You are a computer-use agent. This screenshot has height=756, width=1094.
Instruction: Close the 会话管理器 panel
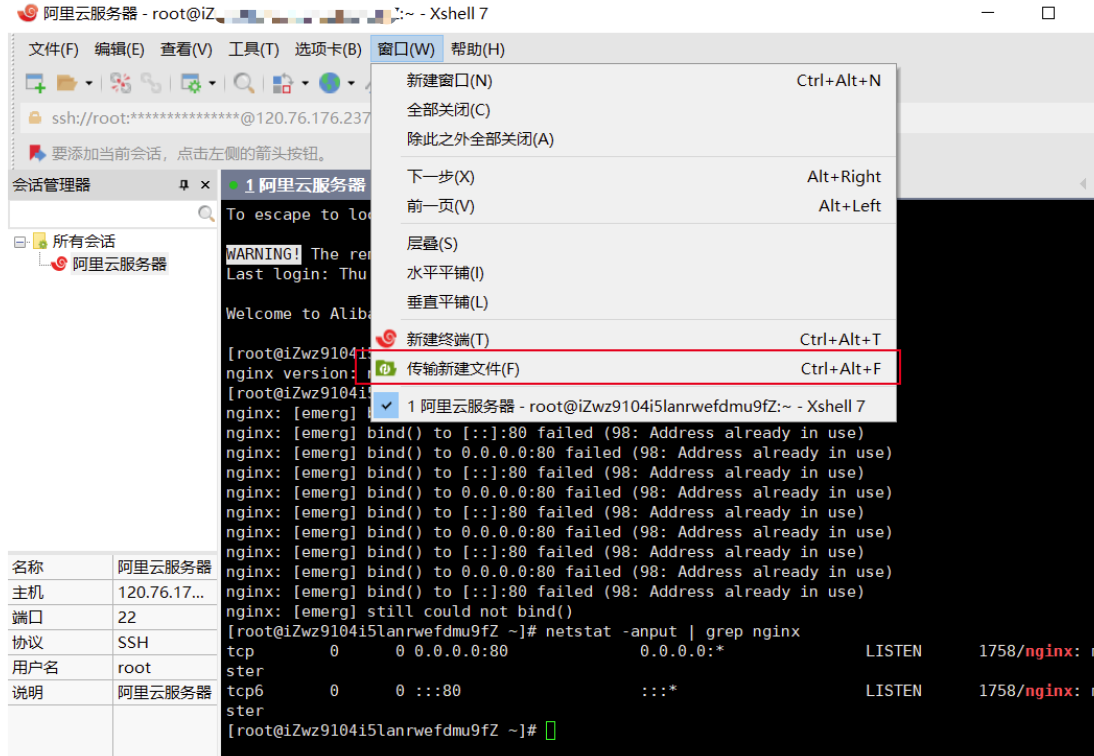tap(205, 185)
